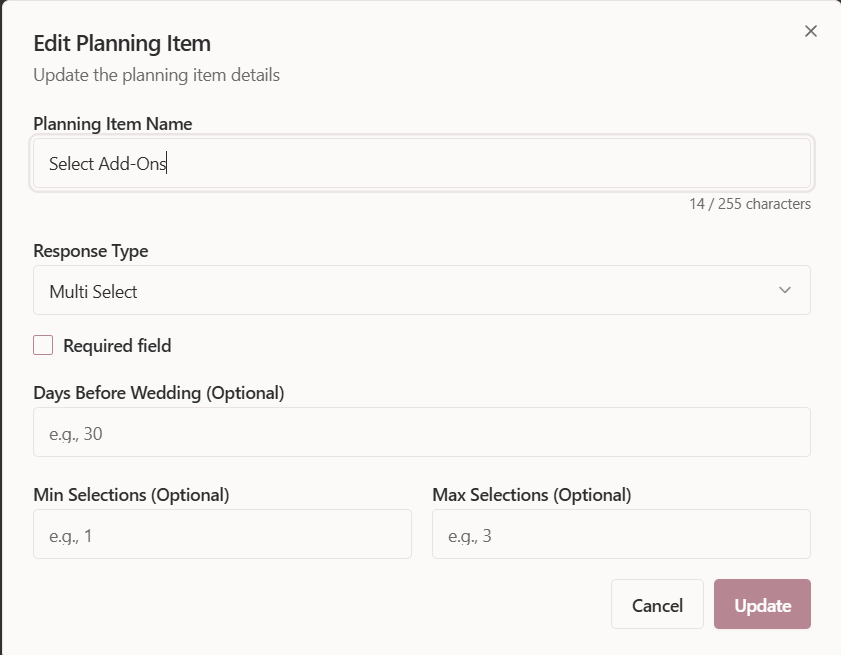Click the 'Response Type' label

[x=91, y=251]
